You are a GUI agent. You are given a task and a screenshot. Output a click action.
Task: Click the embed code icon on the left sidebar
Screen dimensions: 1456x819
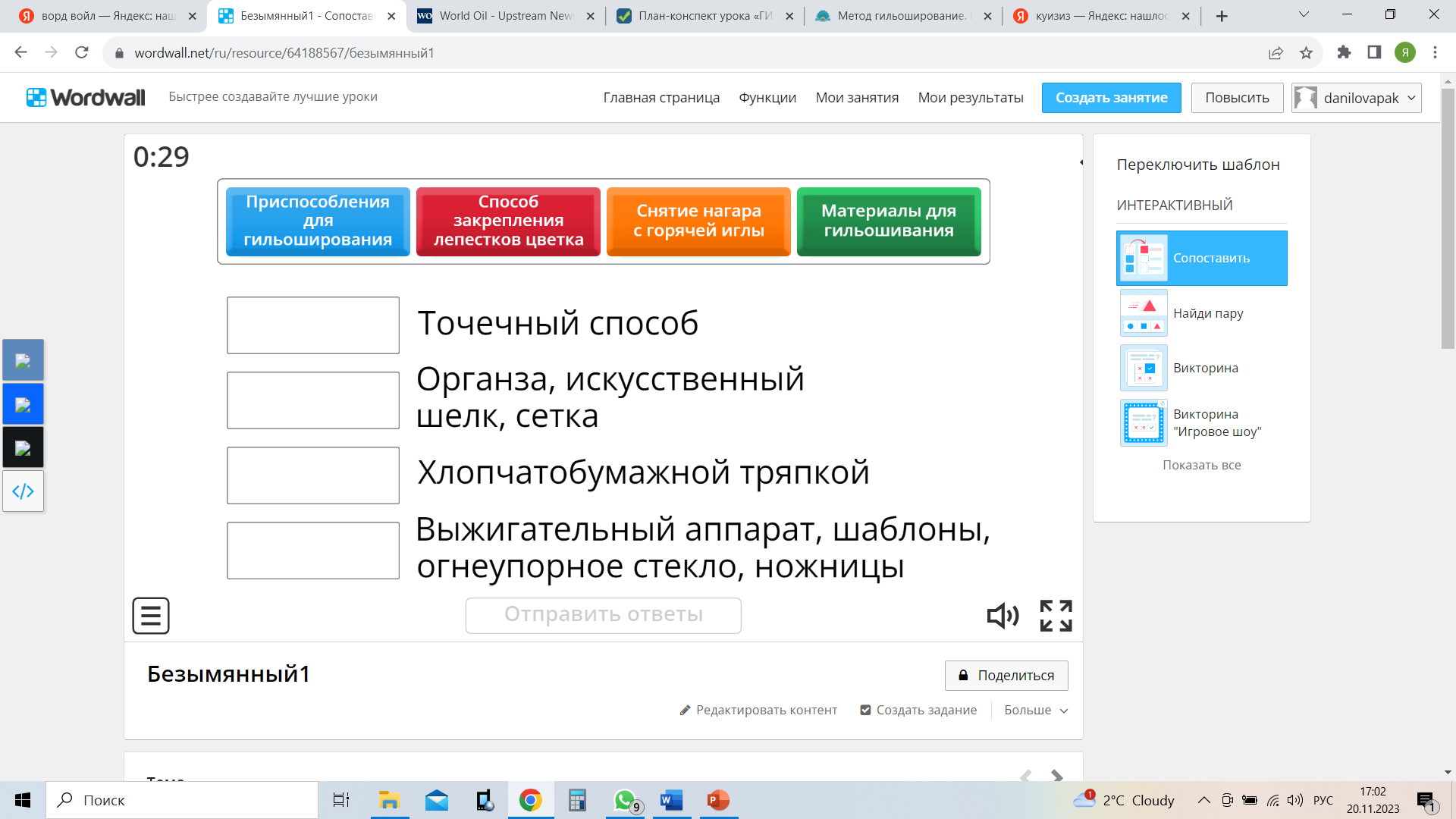23,491
